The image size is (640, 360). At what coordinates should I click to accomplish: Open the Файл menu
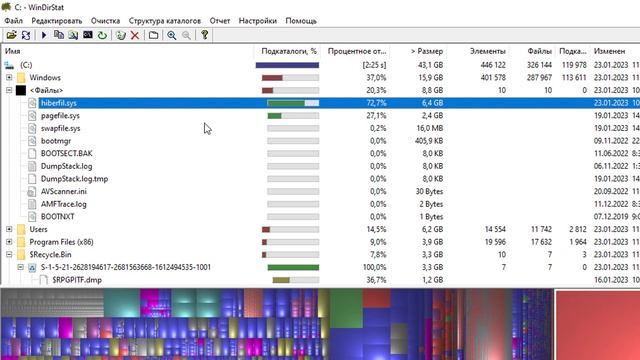(13, 21)
